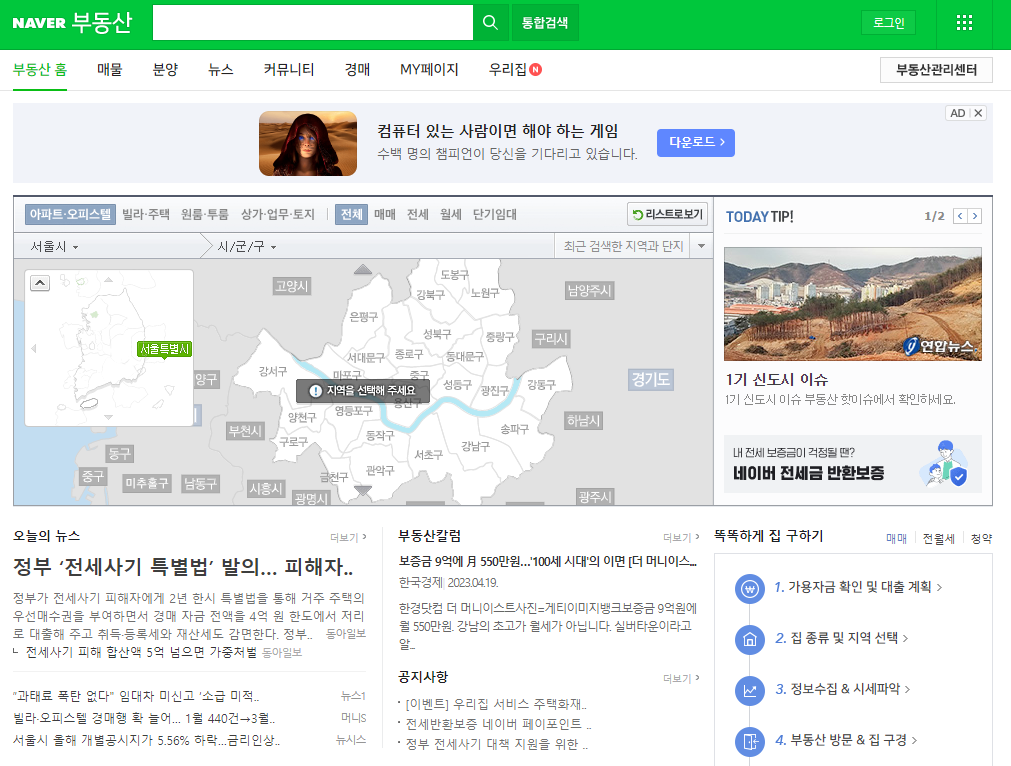
Task: Select 송파구 on the Seoul map
Action: pos(515,429)
